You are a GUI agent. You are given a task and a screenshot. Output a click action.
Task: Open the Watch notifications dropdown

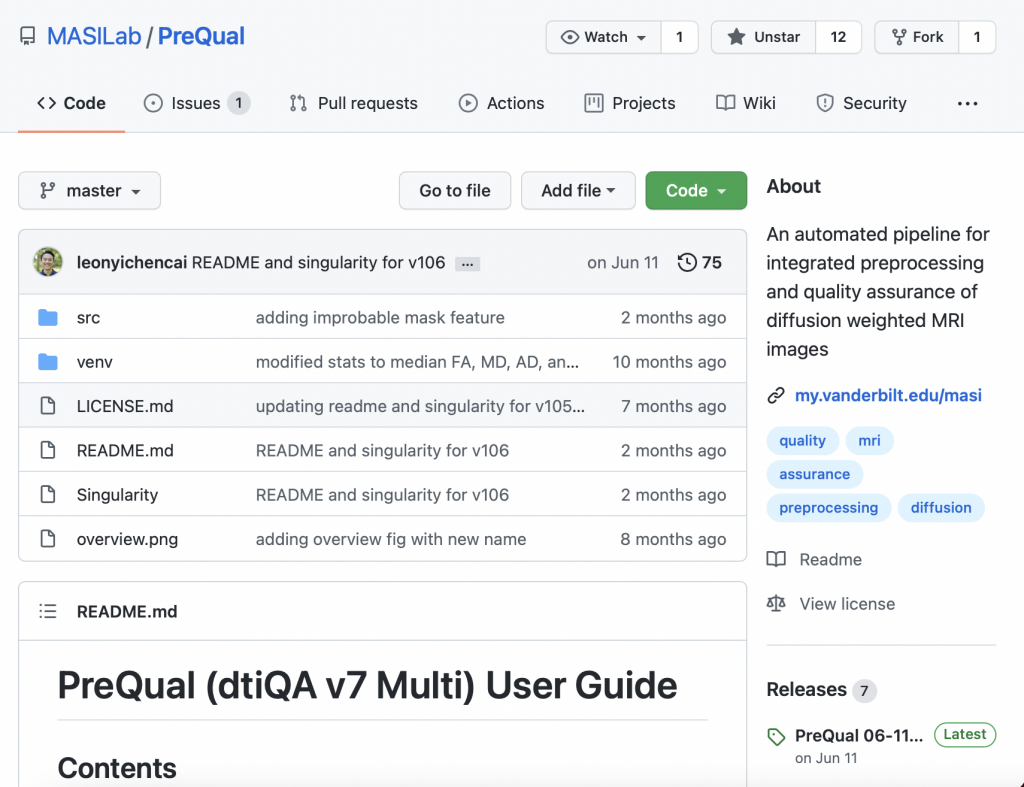pos(603,37)
